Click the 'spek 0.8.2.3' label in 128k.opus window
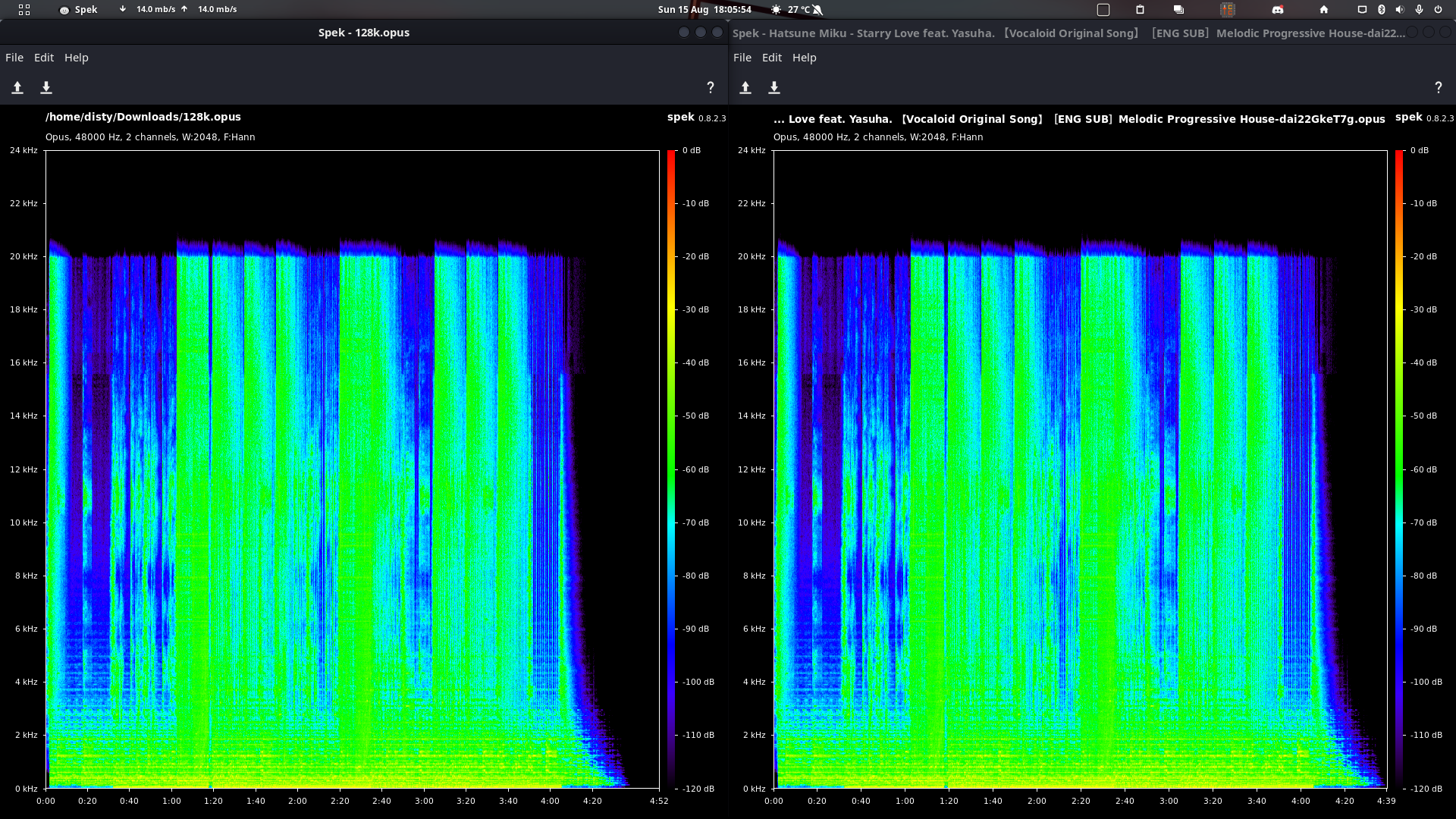Screen dimensions: 1456x819 pos(696,117)
